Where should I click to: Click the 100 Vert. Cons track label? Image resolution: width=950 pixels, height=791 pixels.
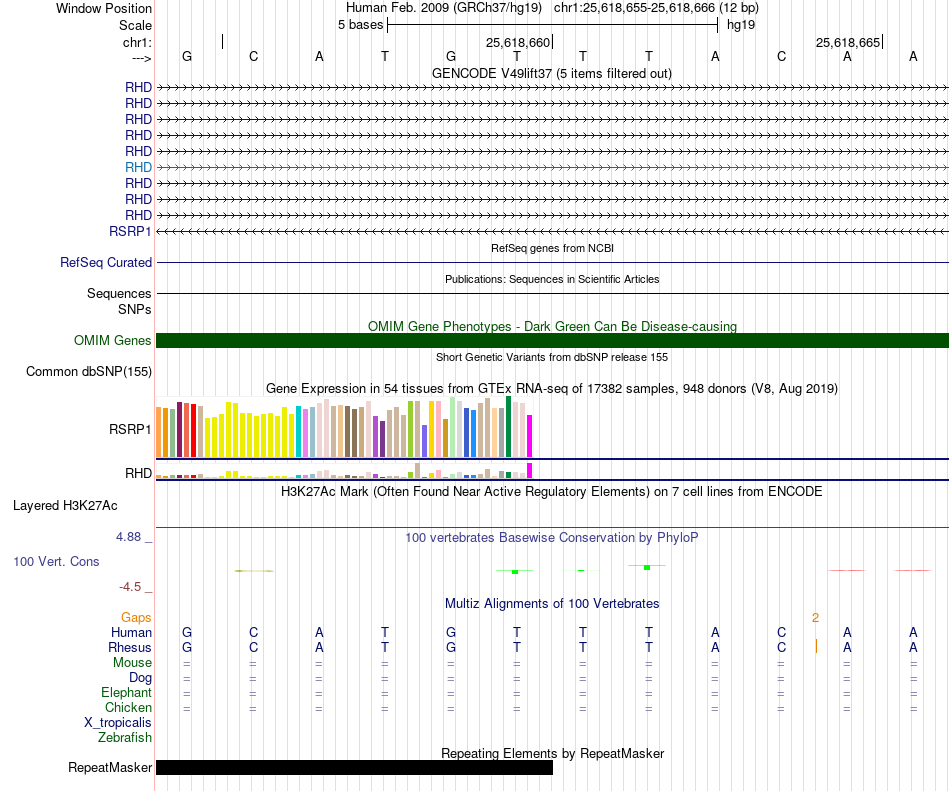pyautogui.click(x=56, y=561)
